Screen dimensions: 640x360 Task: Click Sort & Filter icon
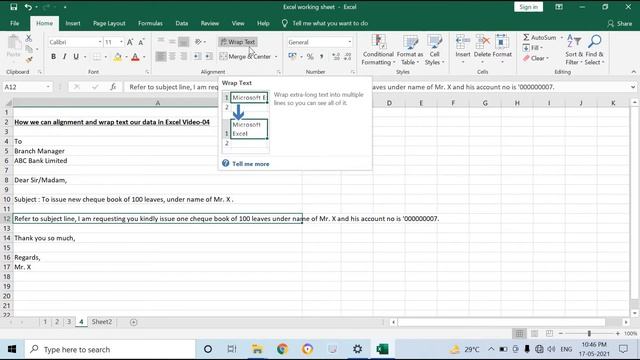point(574,50)
